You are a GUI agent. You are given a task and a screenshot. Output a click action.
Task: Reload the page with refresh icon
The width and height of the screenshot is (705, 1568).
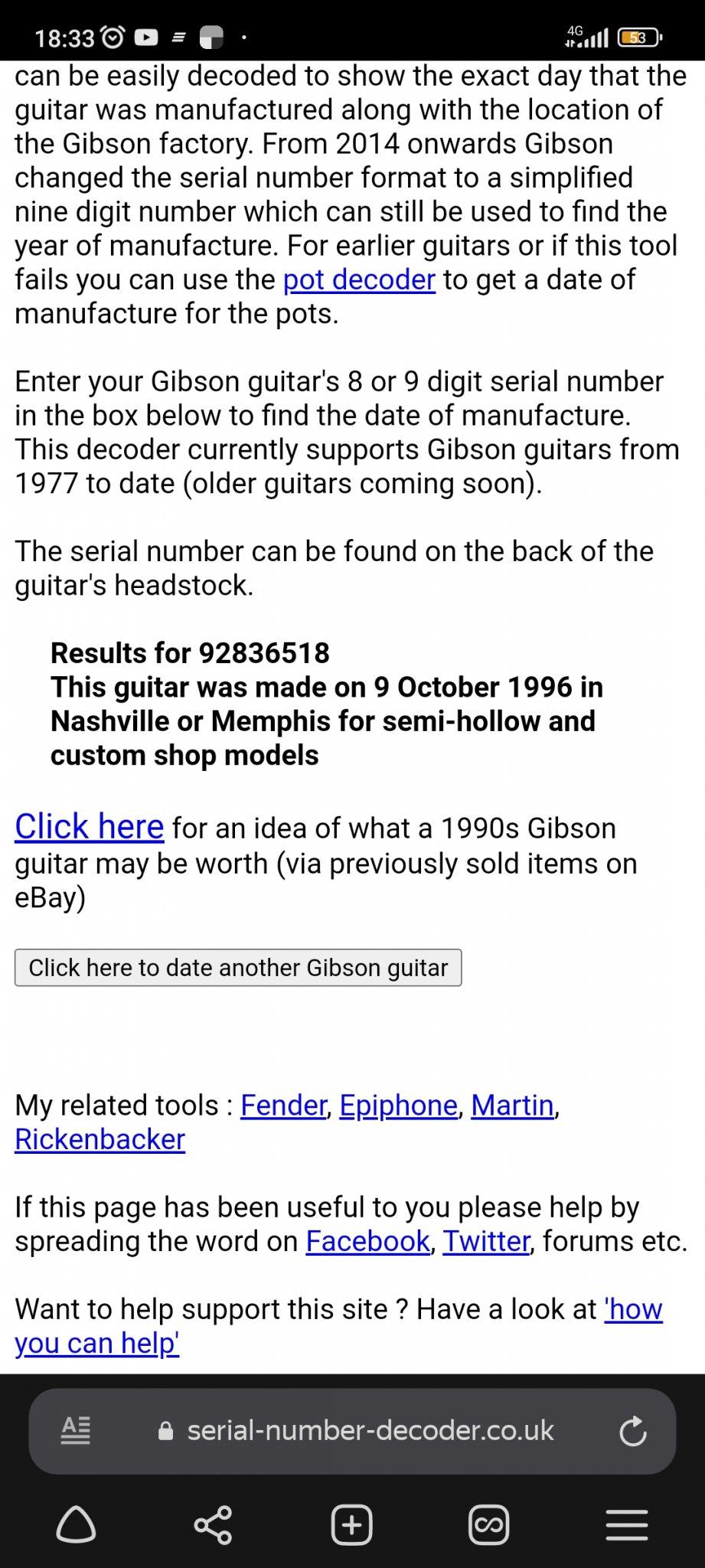[632, 1430]
